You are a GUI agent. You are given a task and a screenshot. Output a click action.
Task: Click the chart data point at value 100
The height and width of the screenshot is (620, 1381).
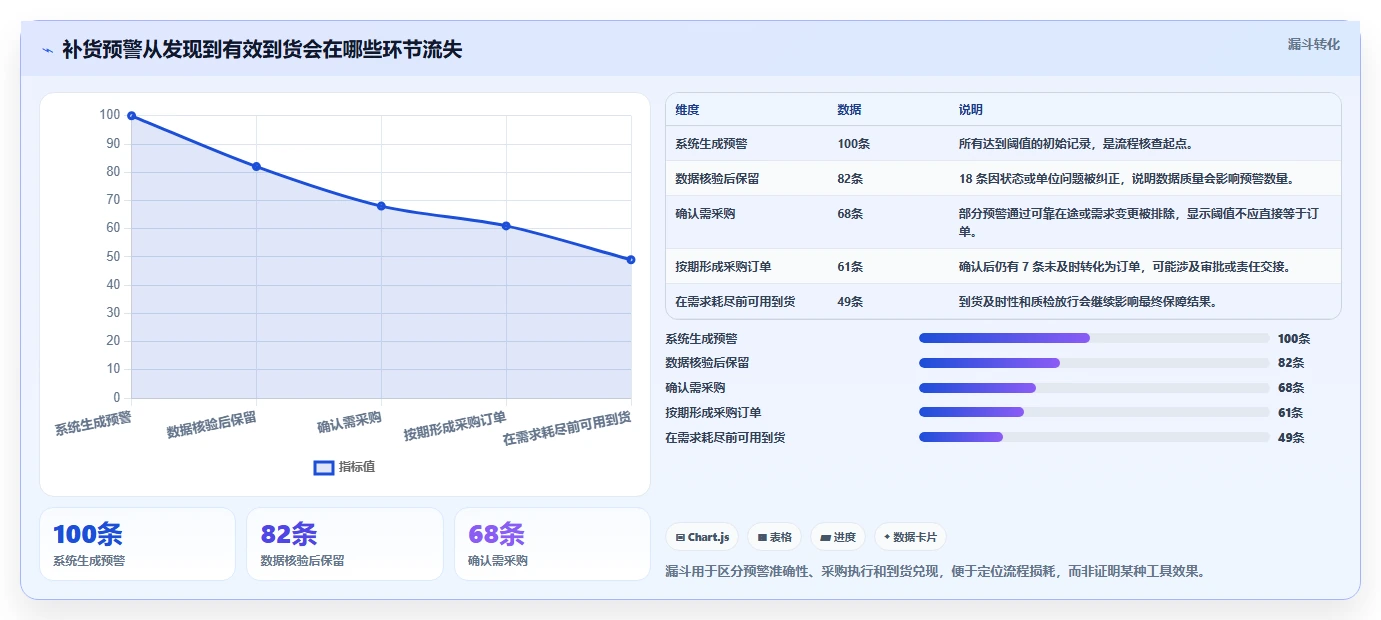[x=131, y=116]
